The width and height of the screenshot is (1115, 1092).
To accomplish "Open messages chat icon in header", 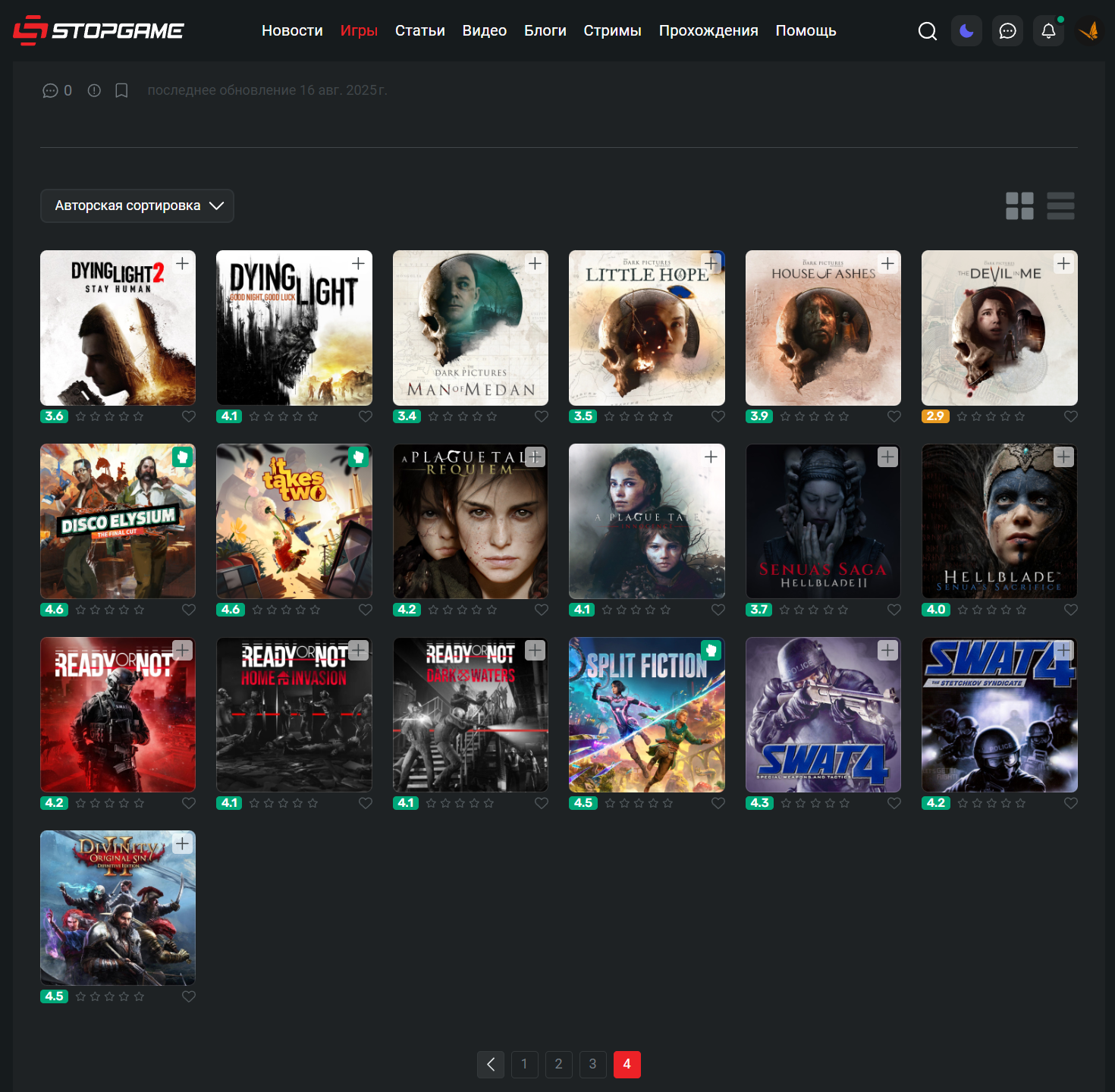I will (1007, 31).
